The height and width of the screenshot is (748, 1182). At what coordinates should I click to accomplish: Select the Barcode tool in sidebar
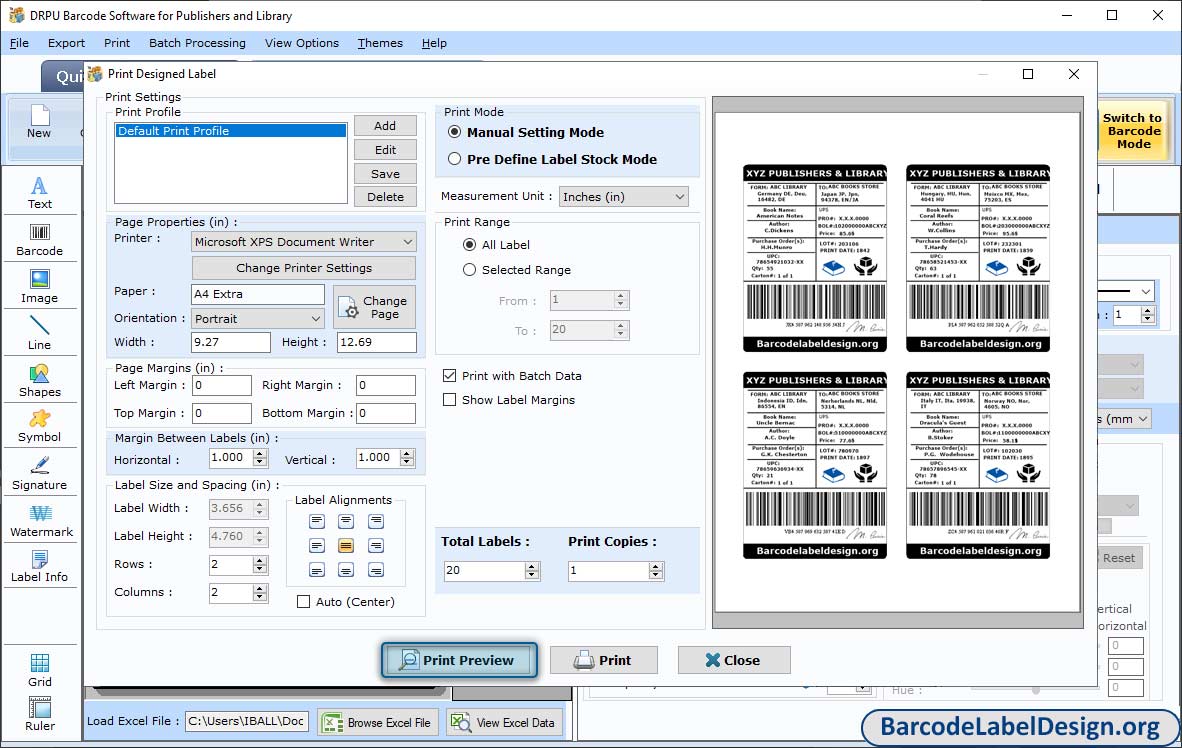tap(39, 241)
